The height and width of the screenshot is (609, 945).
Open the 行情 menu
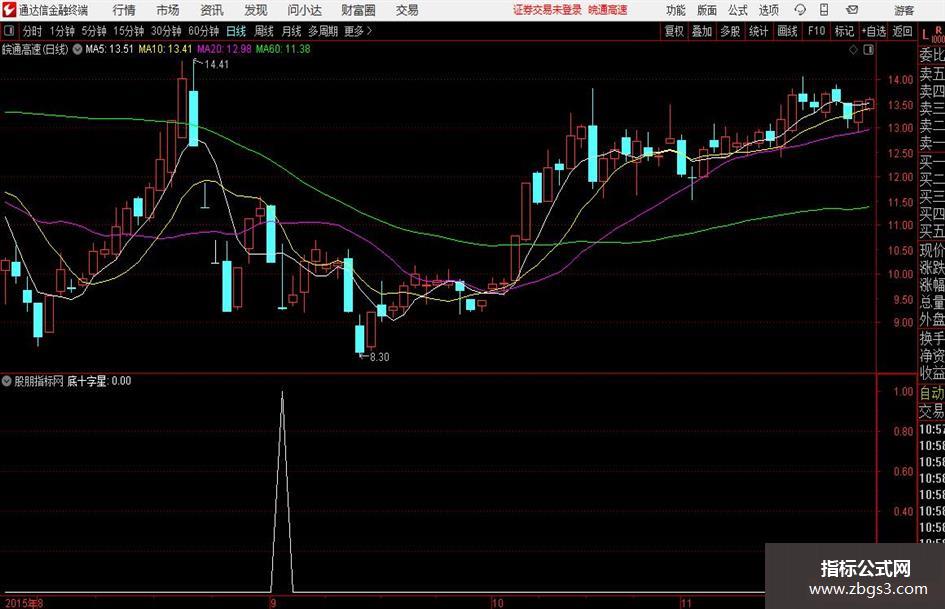124,10
